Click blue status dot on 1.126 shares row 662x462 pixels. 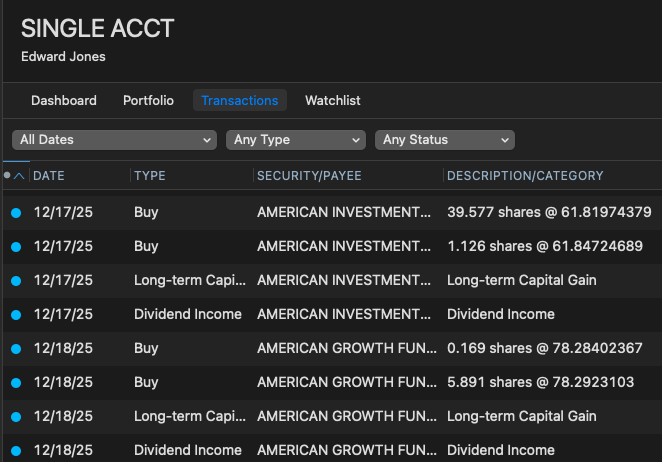pyautogui.click(x=15, y=247)
